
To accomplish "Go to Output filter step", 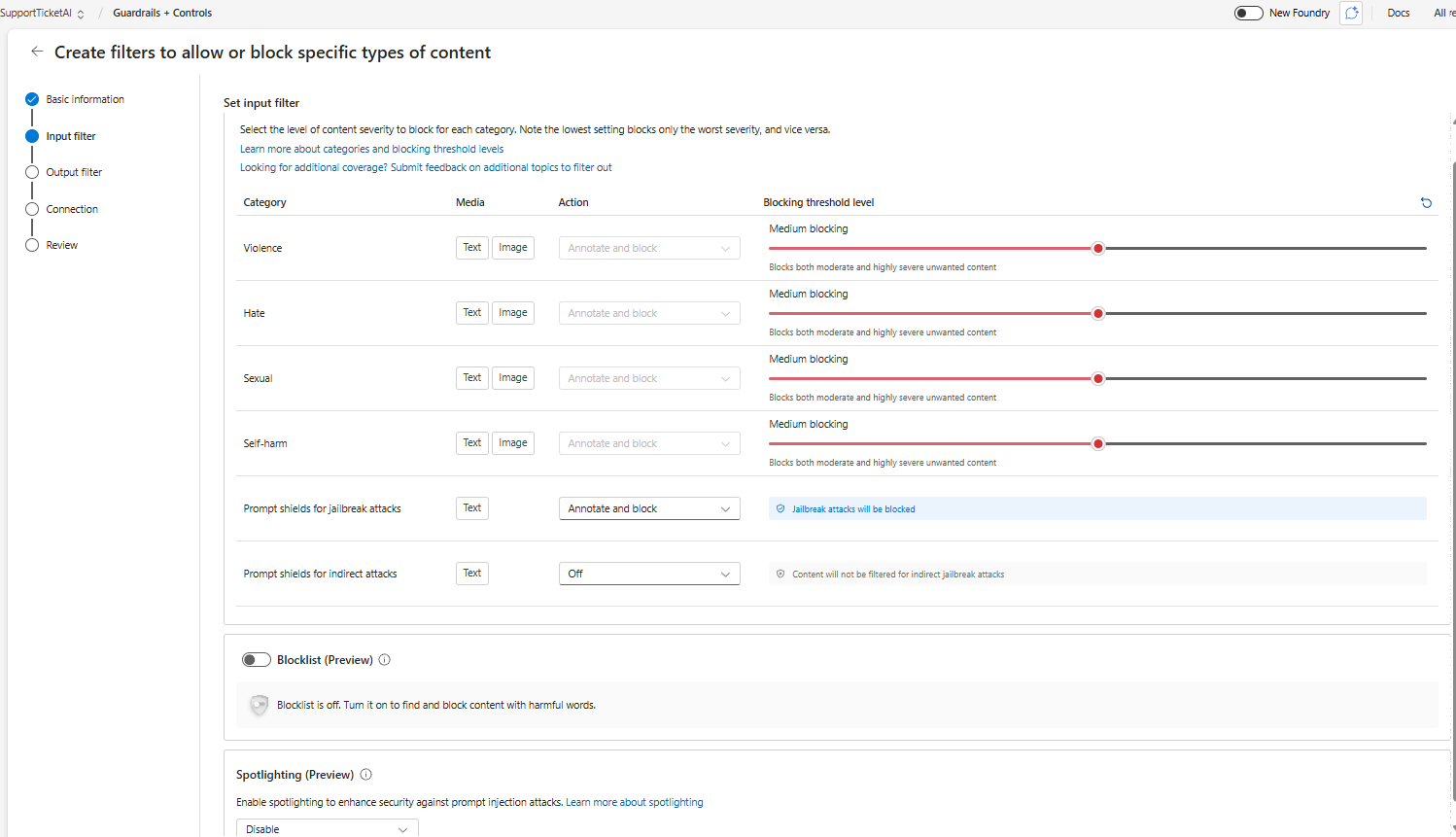I will tap(74, 172).
